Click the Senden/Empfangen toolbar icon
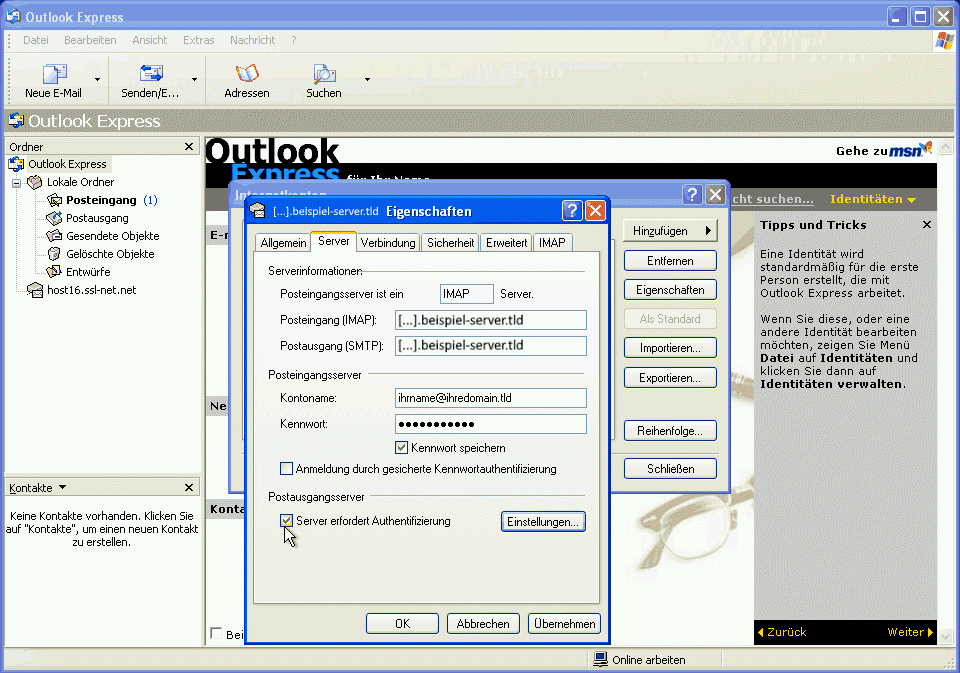 [152, 74]
